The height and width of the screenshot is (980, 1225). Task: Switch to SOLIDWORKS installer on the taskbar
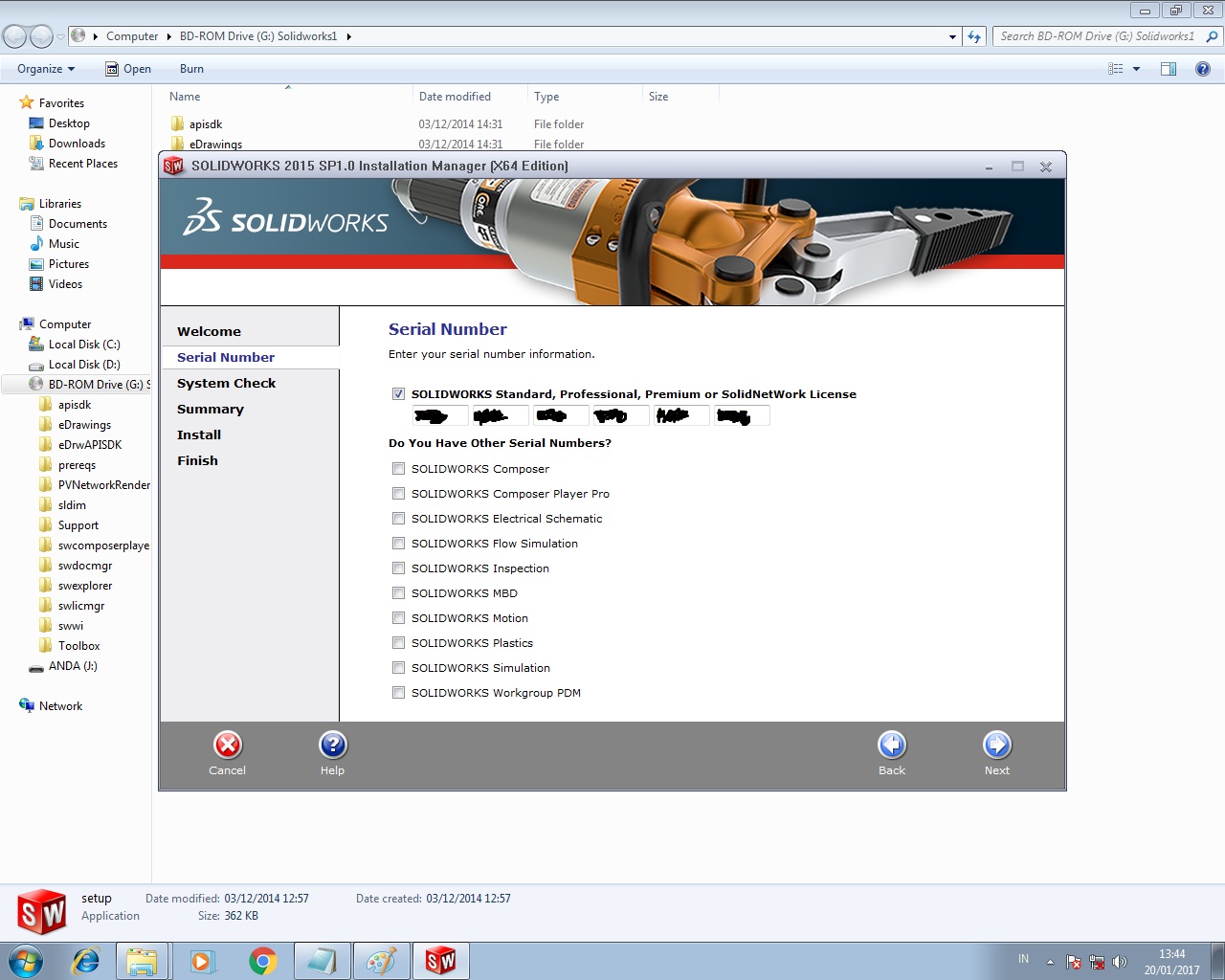coord(440,961)
